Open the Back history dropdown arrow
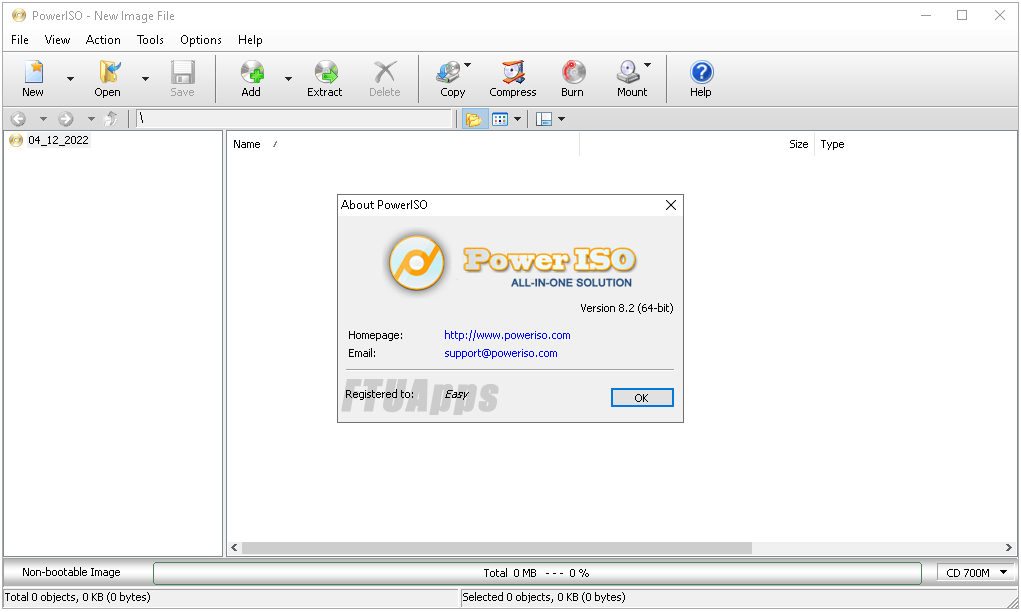1021x612 pixels. tap(43, 118)
